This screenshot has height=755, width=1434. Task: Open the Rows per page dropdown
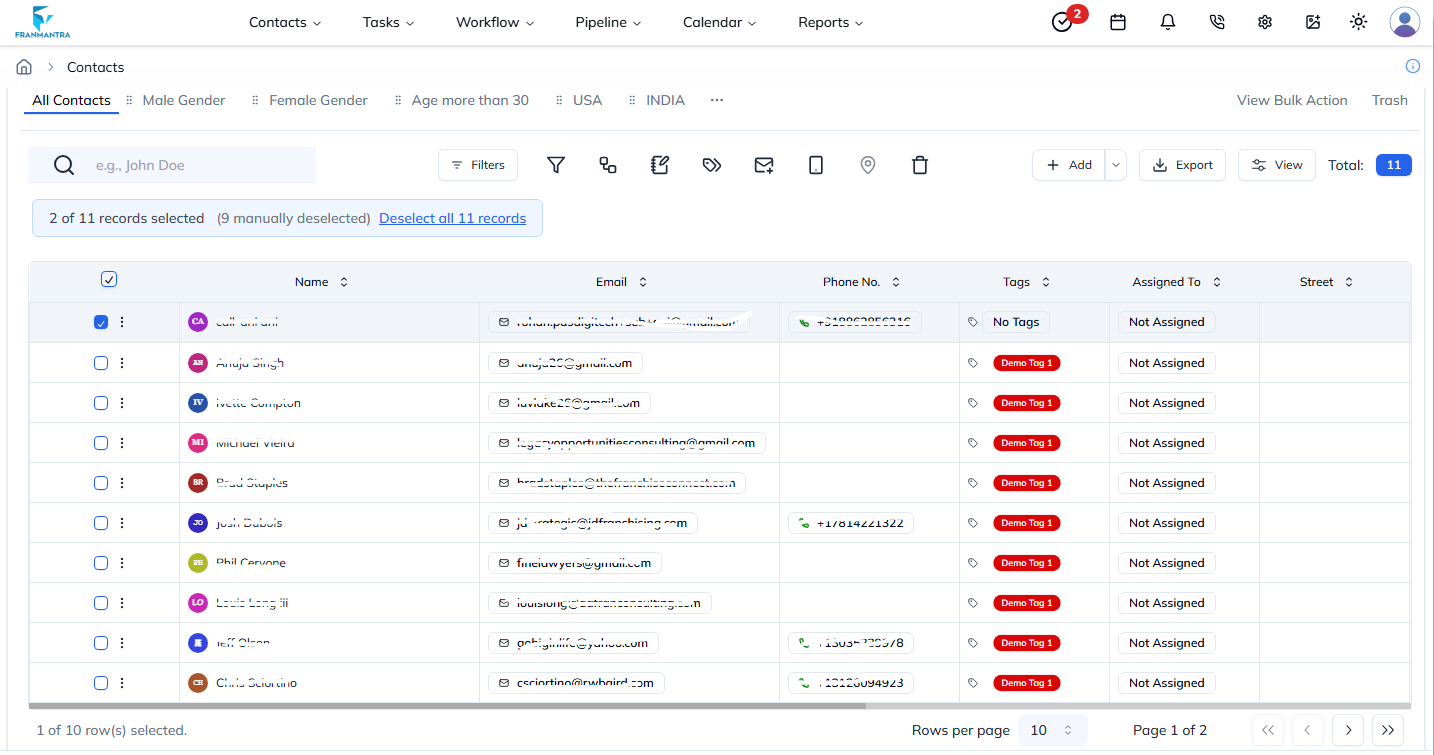pyautogui.click(x=1051, y=730)
